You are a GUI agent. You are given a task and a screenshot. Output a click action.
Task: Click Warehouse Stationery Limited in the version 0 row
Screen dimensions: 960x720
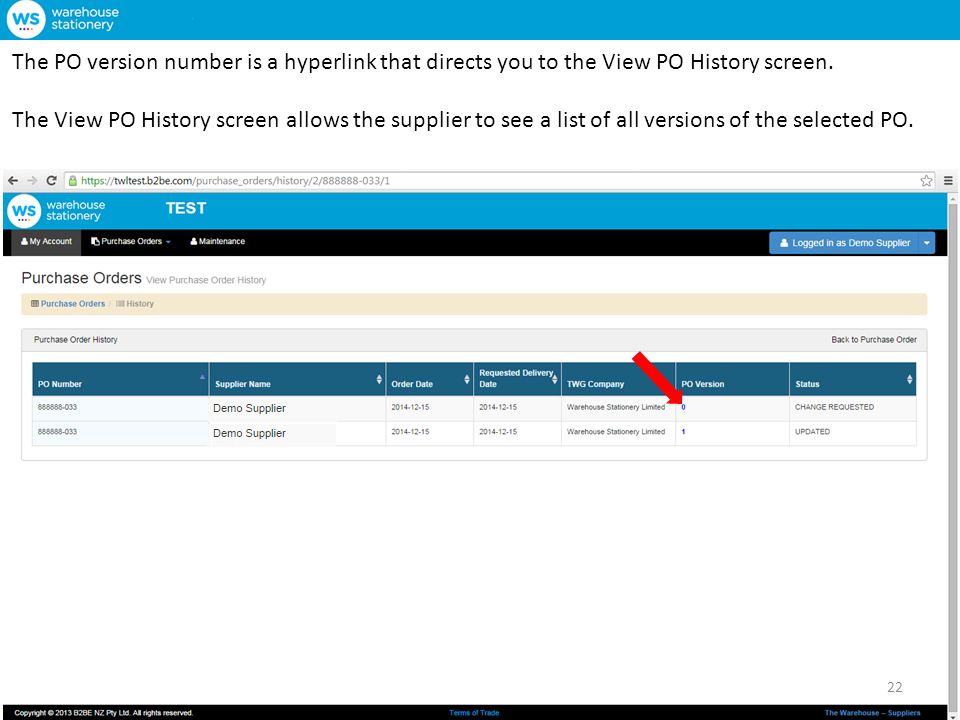coord(615,407)
